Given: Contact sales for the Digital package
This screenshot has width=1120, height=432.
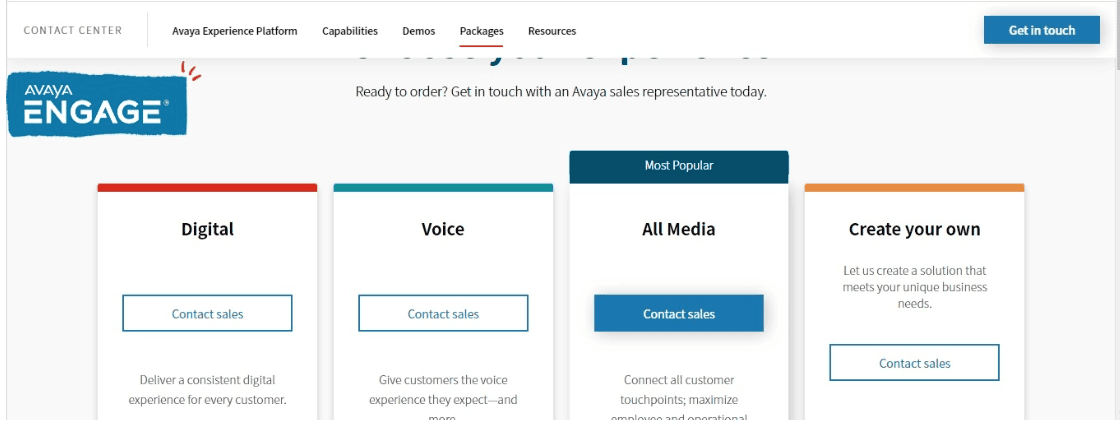Looking at the screenshot, I should [207, 313].
